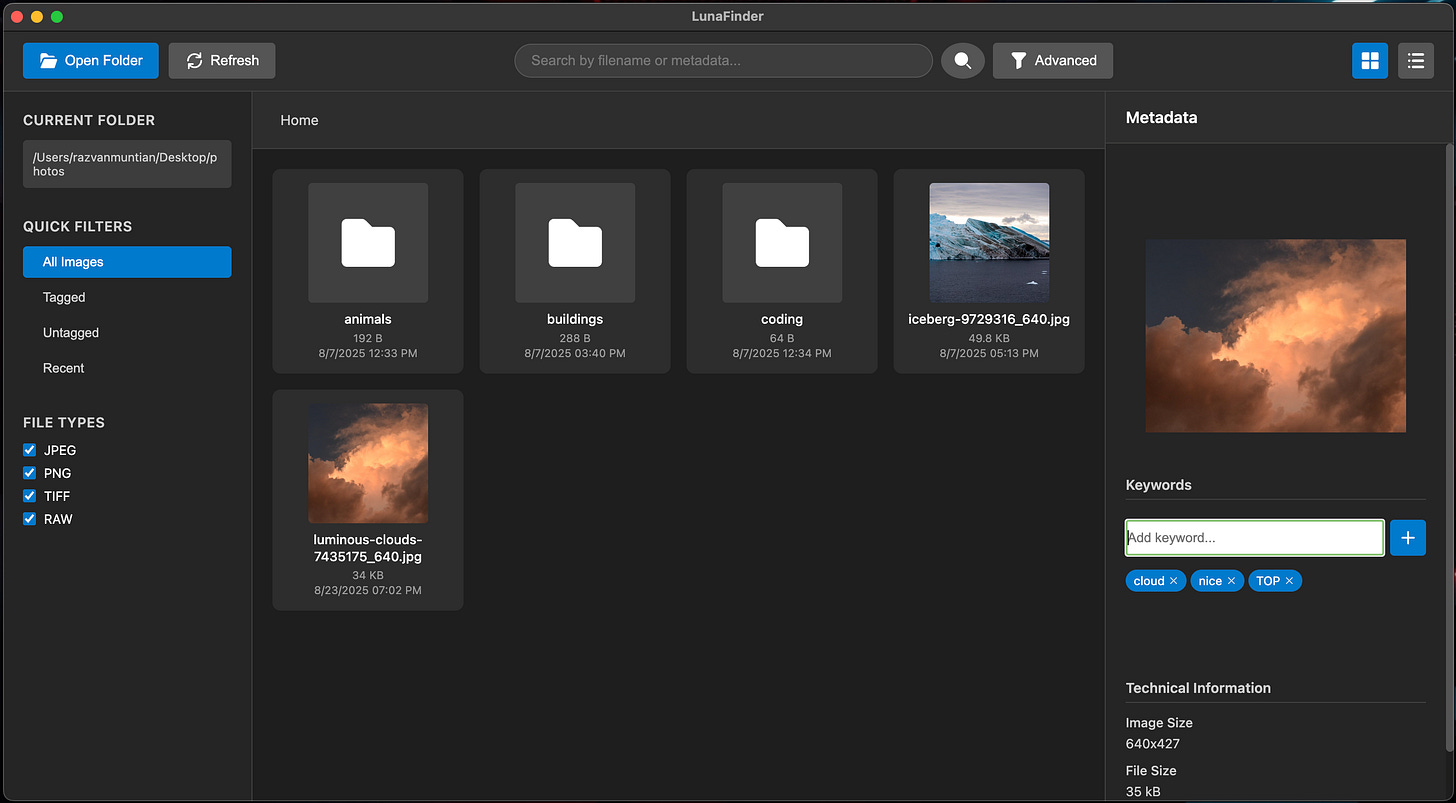Click the Open Folder button
Image resolution: width=1456 pixels, height=803 pixels.
[91, 61]
